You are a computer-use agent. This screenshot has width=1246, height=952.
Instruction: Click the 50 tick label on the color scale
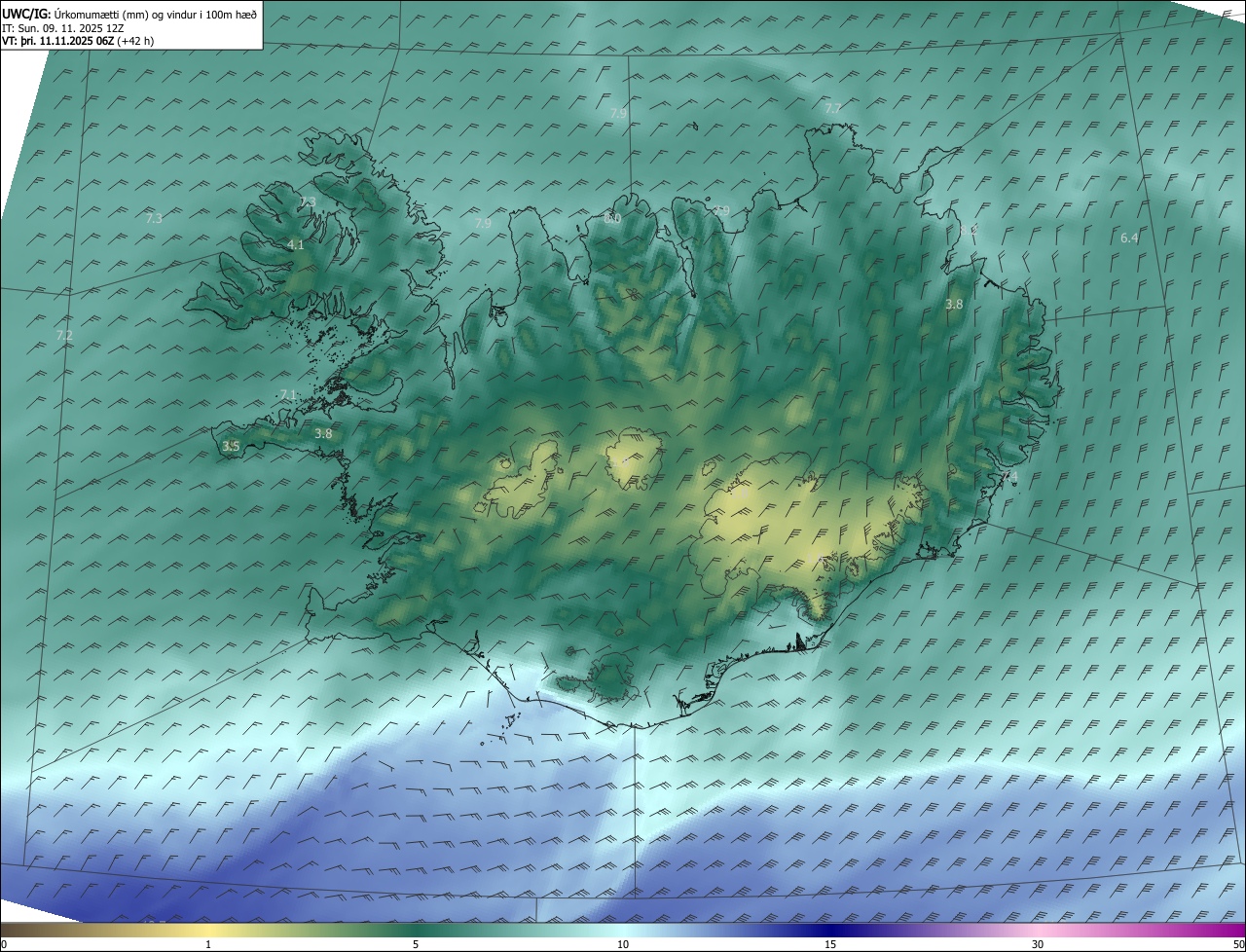[x=1239, y=945]
